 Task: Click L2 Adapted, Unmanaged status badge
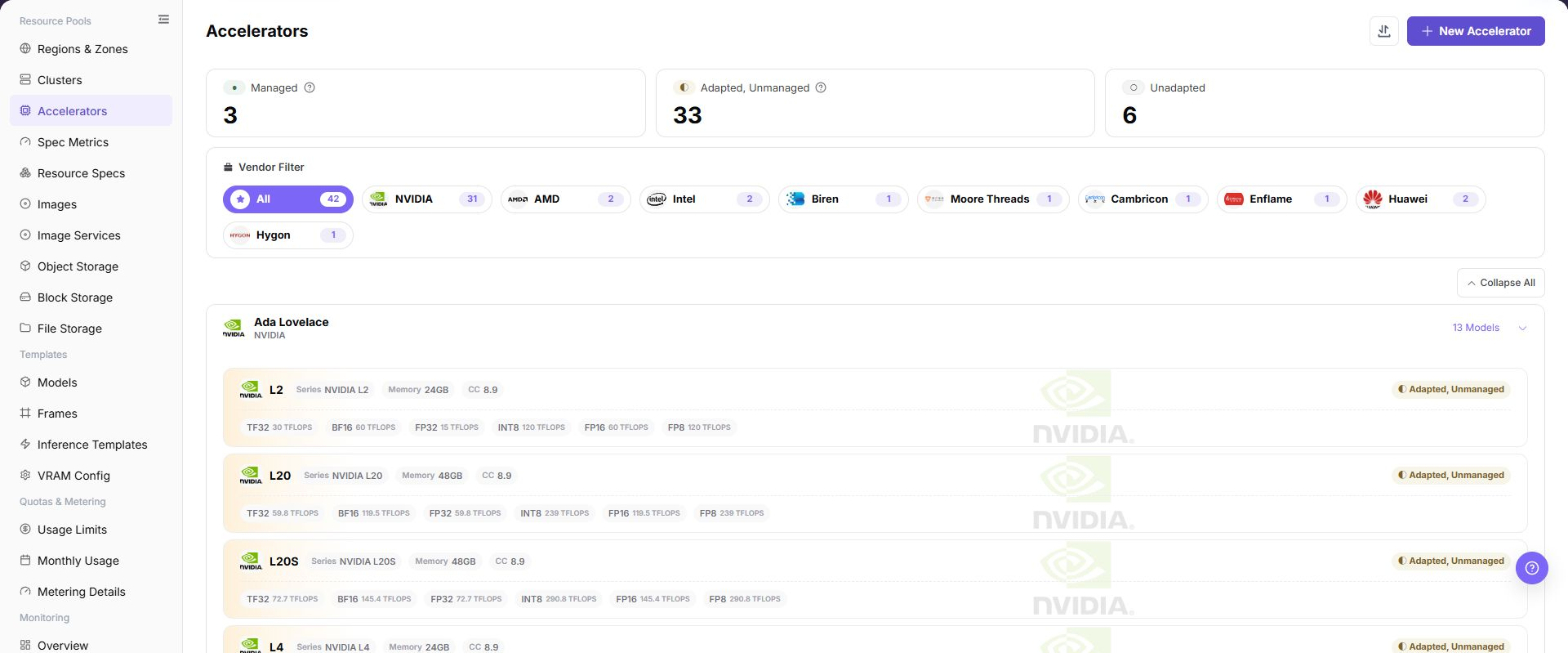coord(1451,390)
